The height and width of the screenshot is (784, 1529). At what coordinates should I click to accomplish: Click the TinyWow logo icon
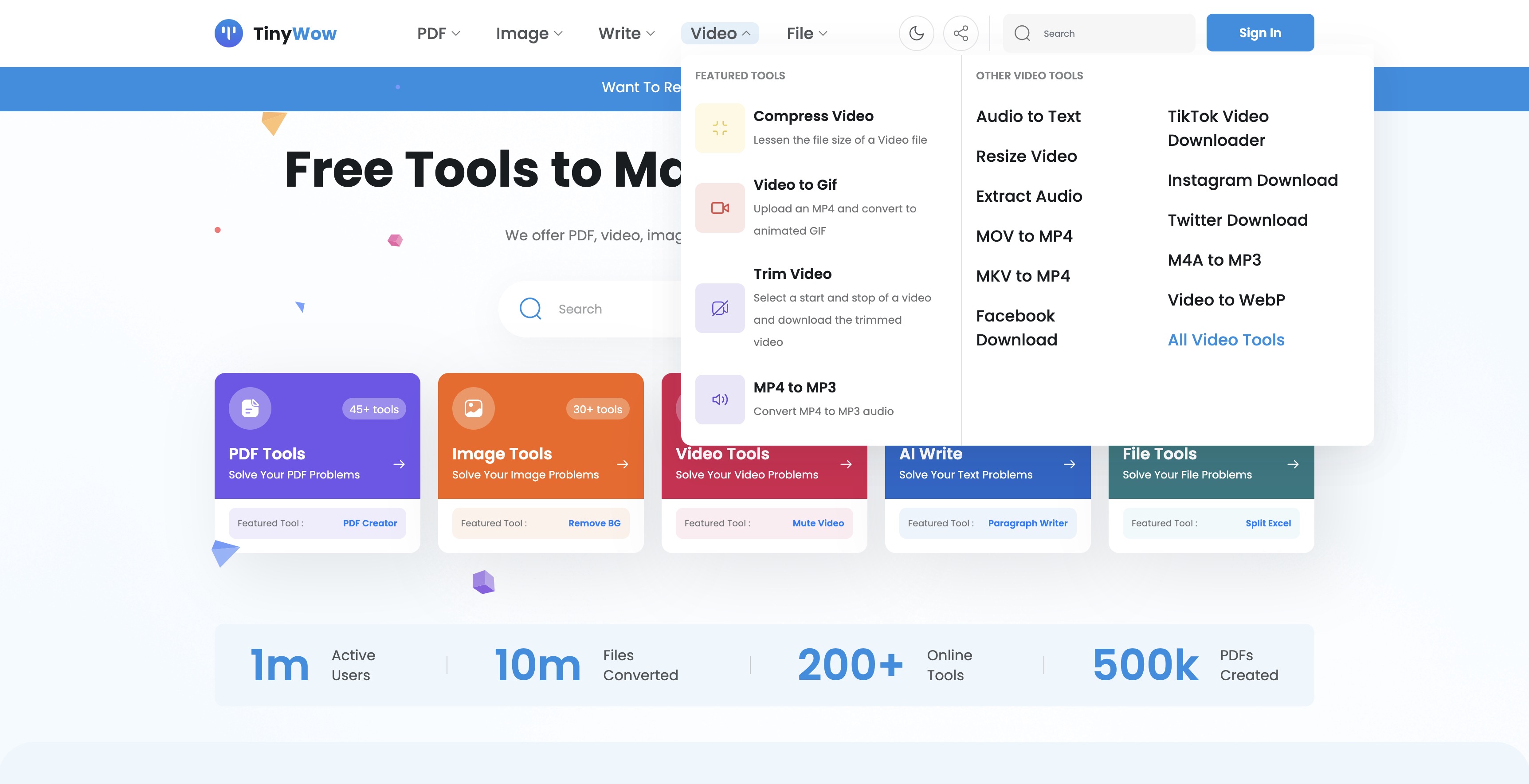point(228,33)
